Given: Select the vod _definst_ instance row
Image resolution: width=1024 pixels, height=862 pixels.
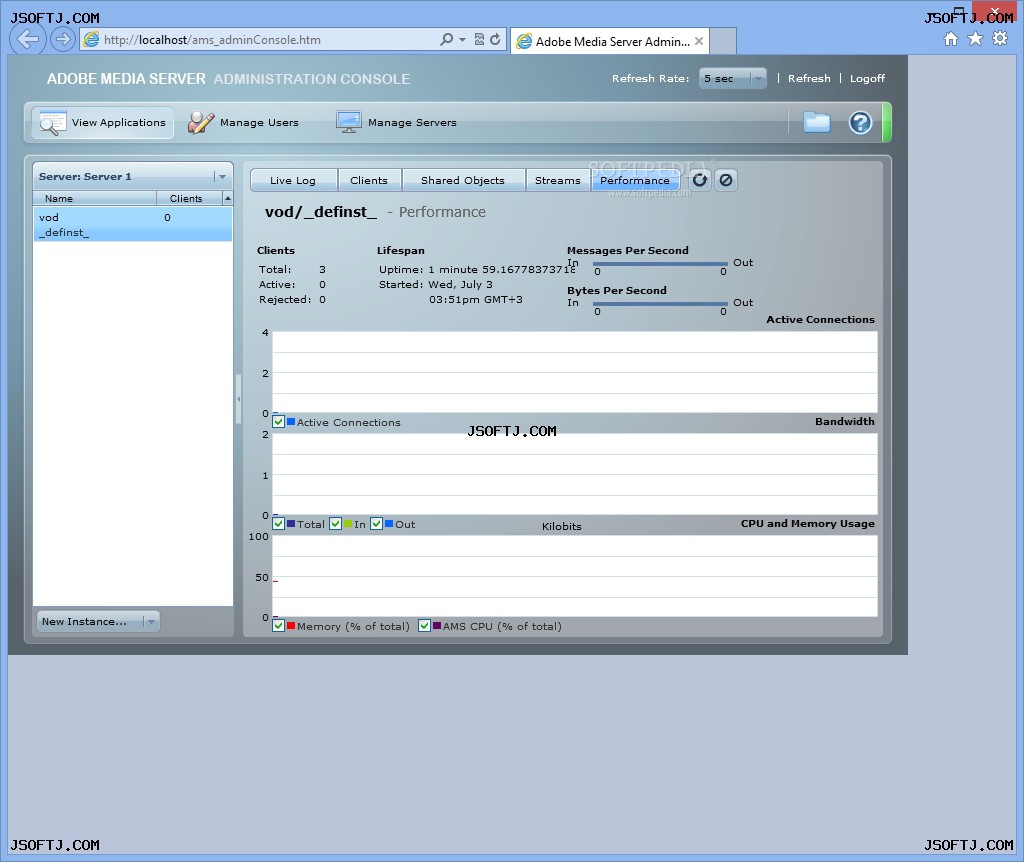Looking at the screenshot, I should 133,225.
